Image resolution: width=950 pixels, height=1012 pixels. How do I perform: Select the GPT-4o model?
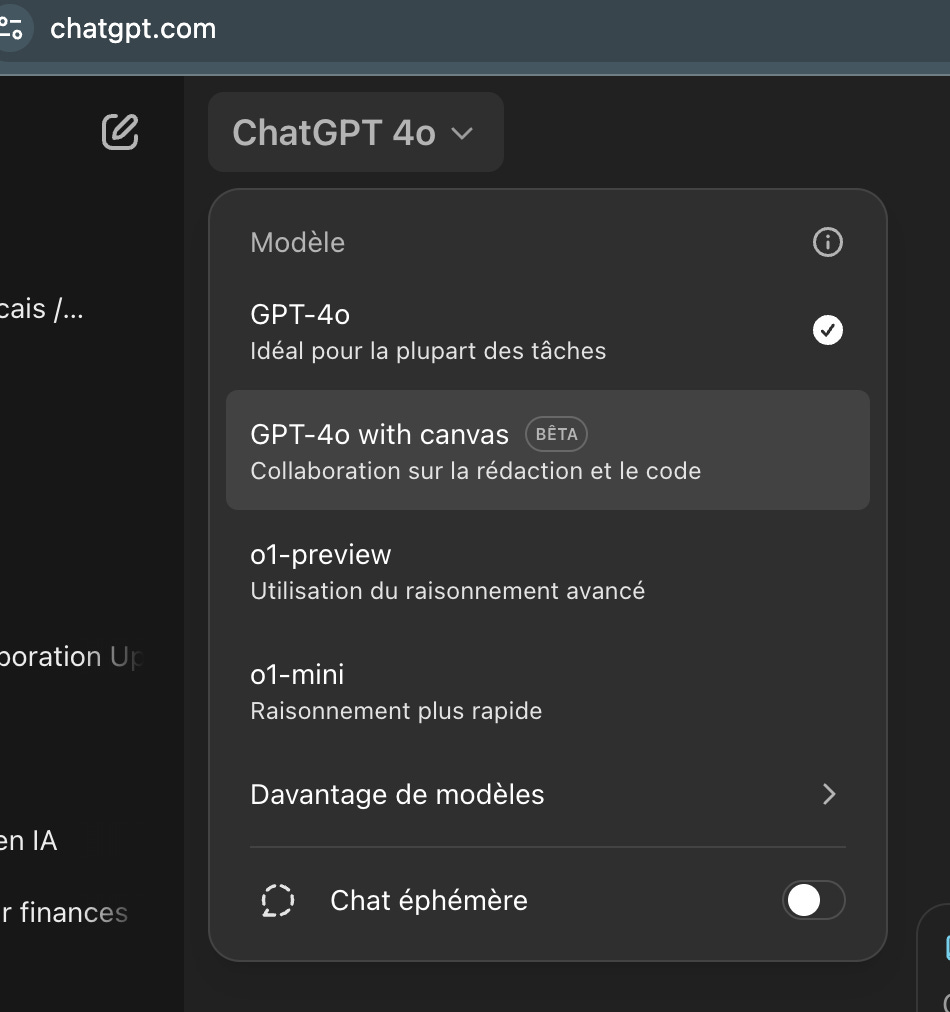[548, 331]
